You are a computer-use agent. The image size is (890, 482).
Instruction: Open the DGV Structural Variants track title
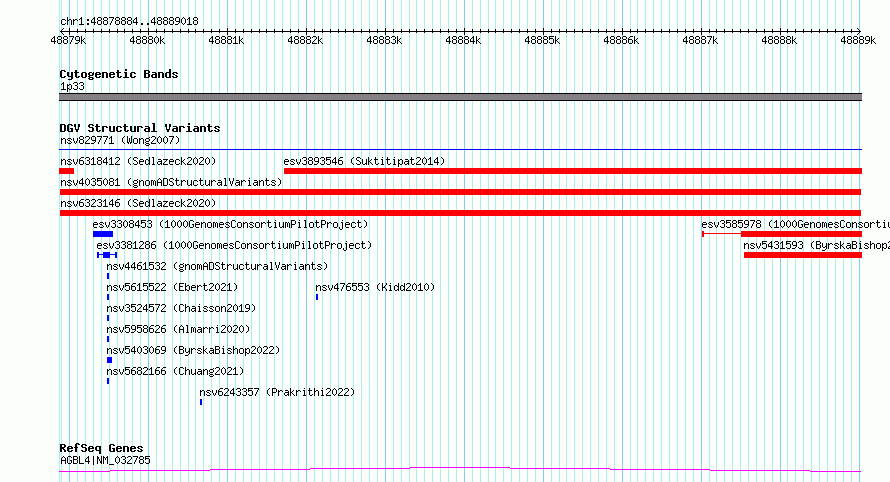(x=140, y=128)
